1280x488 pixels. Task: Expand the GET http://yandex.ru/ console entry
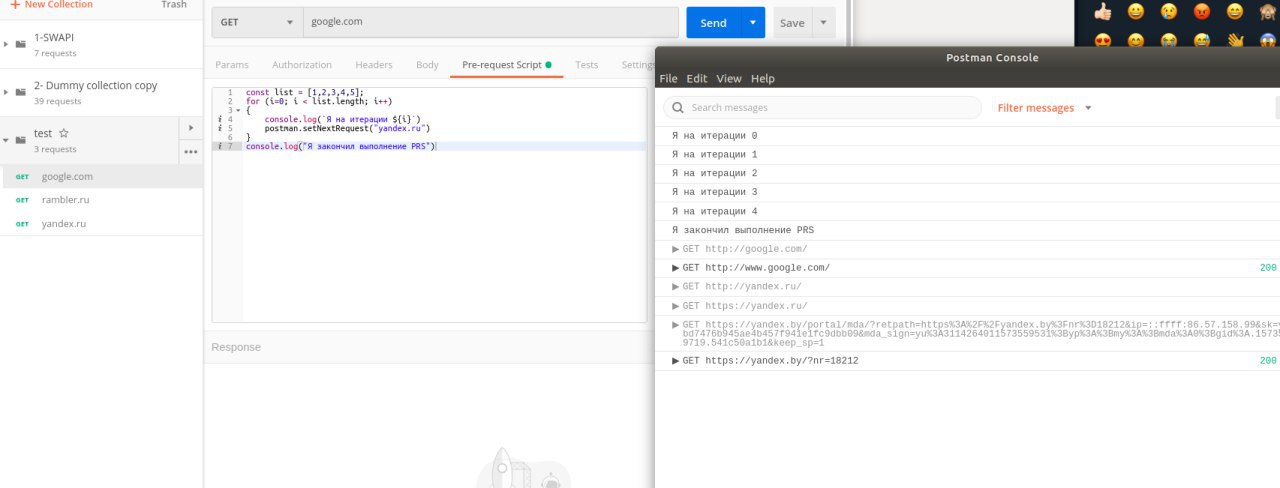677,287
